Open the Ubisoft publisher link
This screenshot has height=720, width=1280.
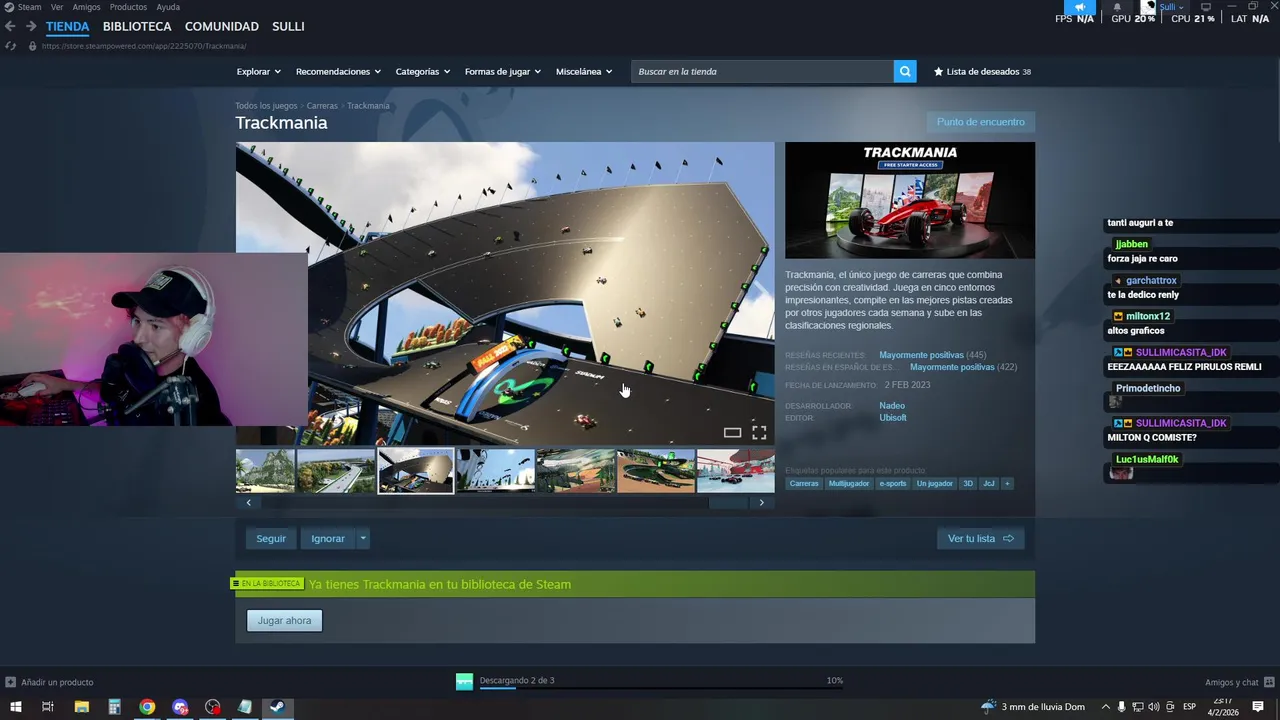click(x=893, y=418)
